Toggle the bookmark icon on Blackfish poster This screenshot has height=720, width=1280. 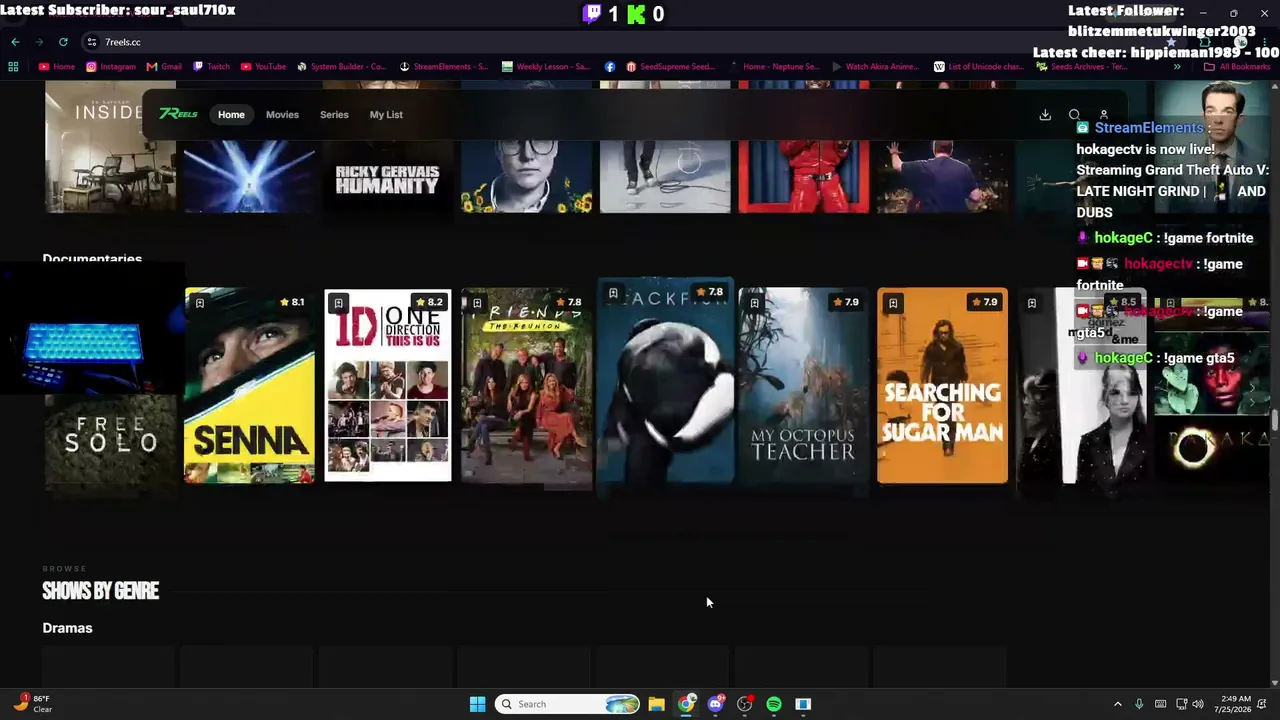(613, 293)
